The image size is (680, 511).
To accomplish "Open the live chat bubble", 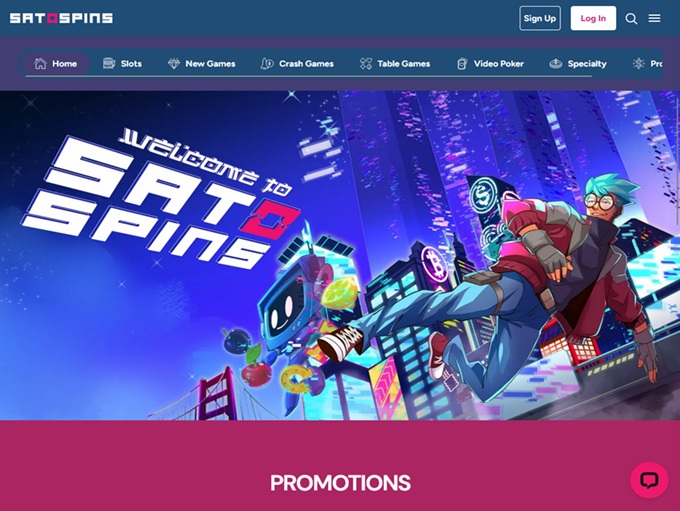I will tap(649, 480).
